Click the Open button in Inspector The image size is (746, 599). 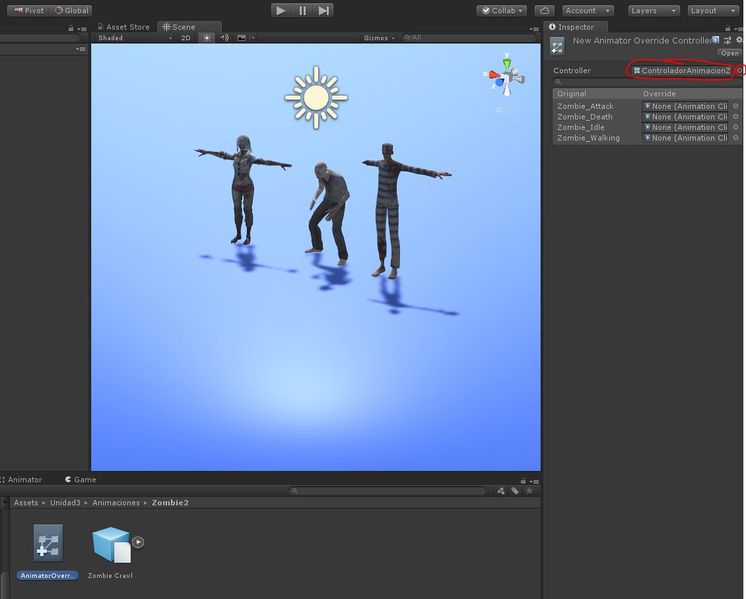(729, 53)
